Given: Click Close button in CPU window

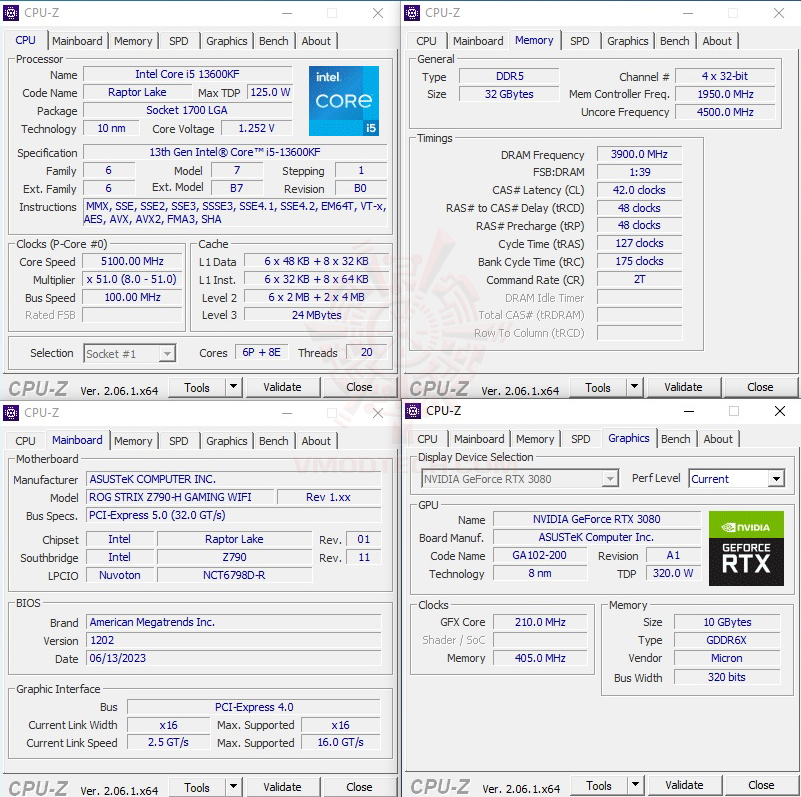Looking at the screenshot, I should (x=359, y=387).
